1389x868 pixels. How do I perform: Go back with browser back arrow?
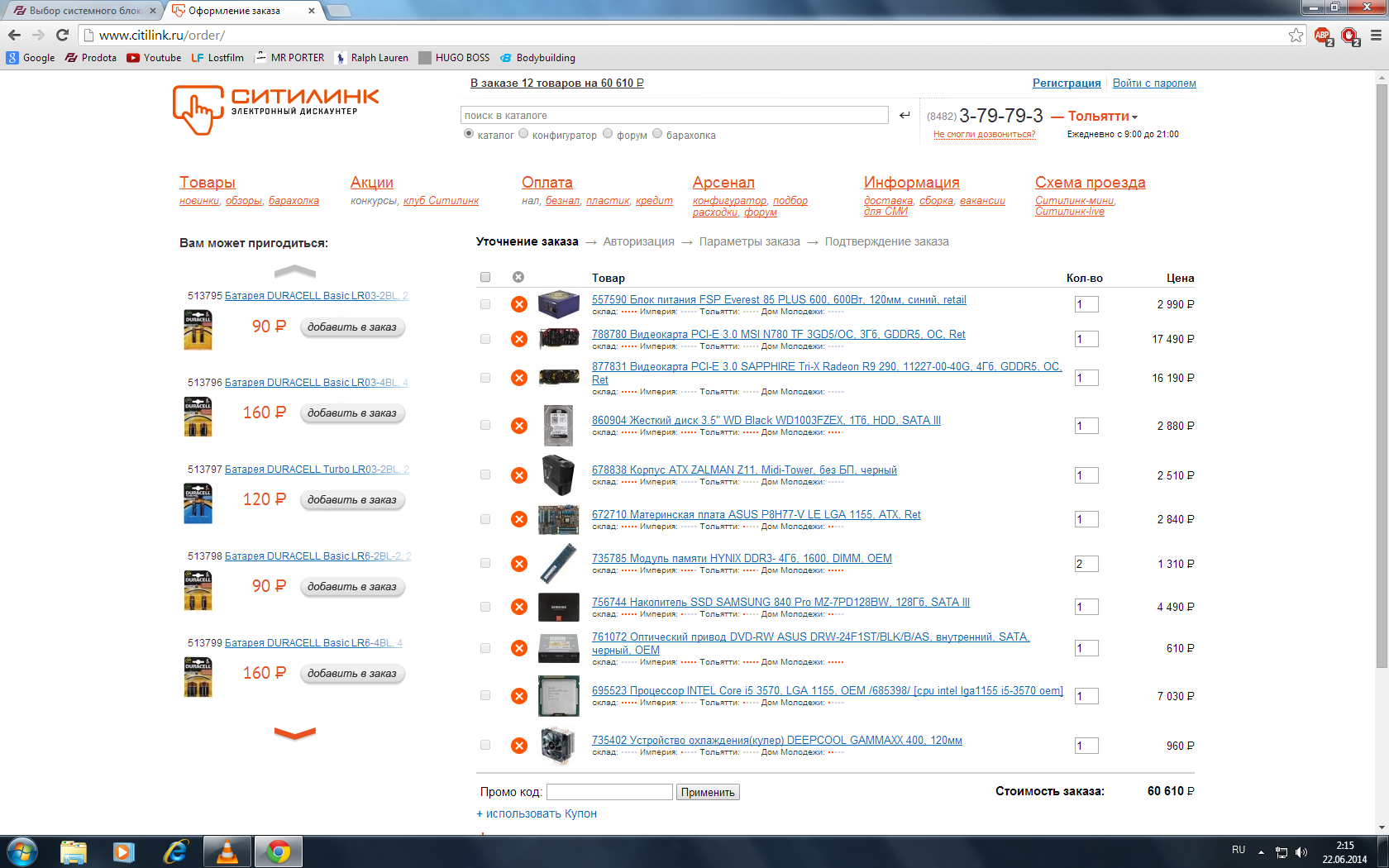click(x=14, y=35)
